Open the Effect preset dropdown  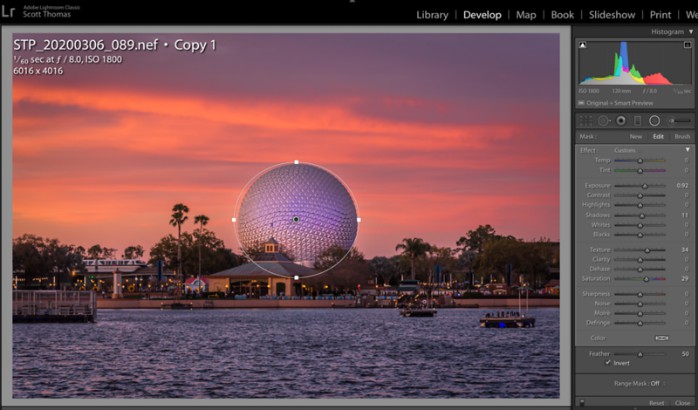(625, 150)
